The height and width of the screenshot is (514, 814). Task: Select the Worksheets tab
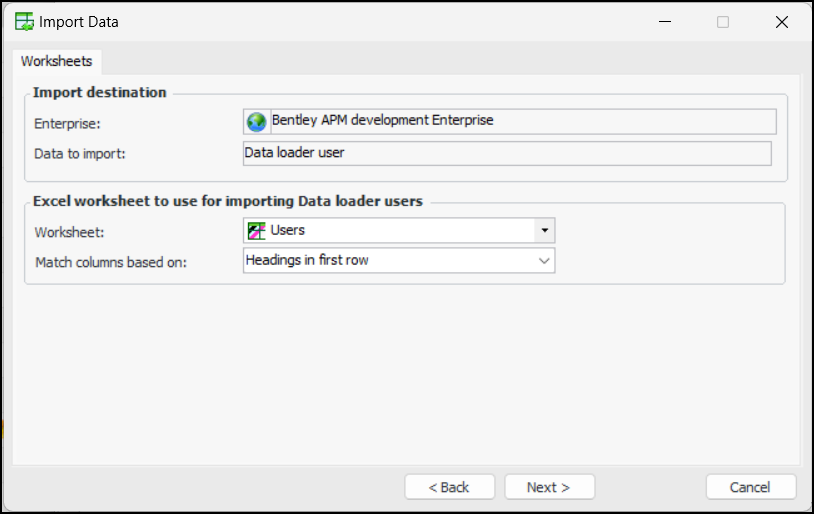pos(57,61)
